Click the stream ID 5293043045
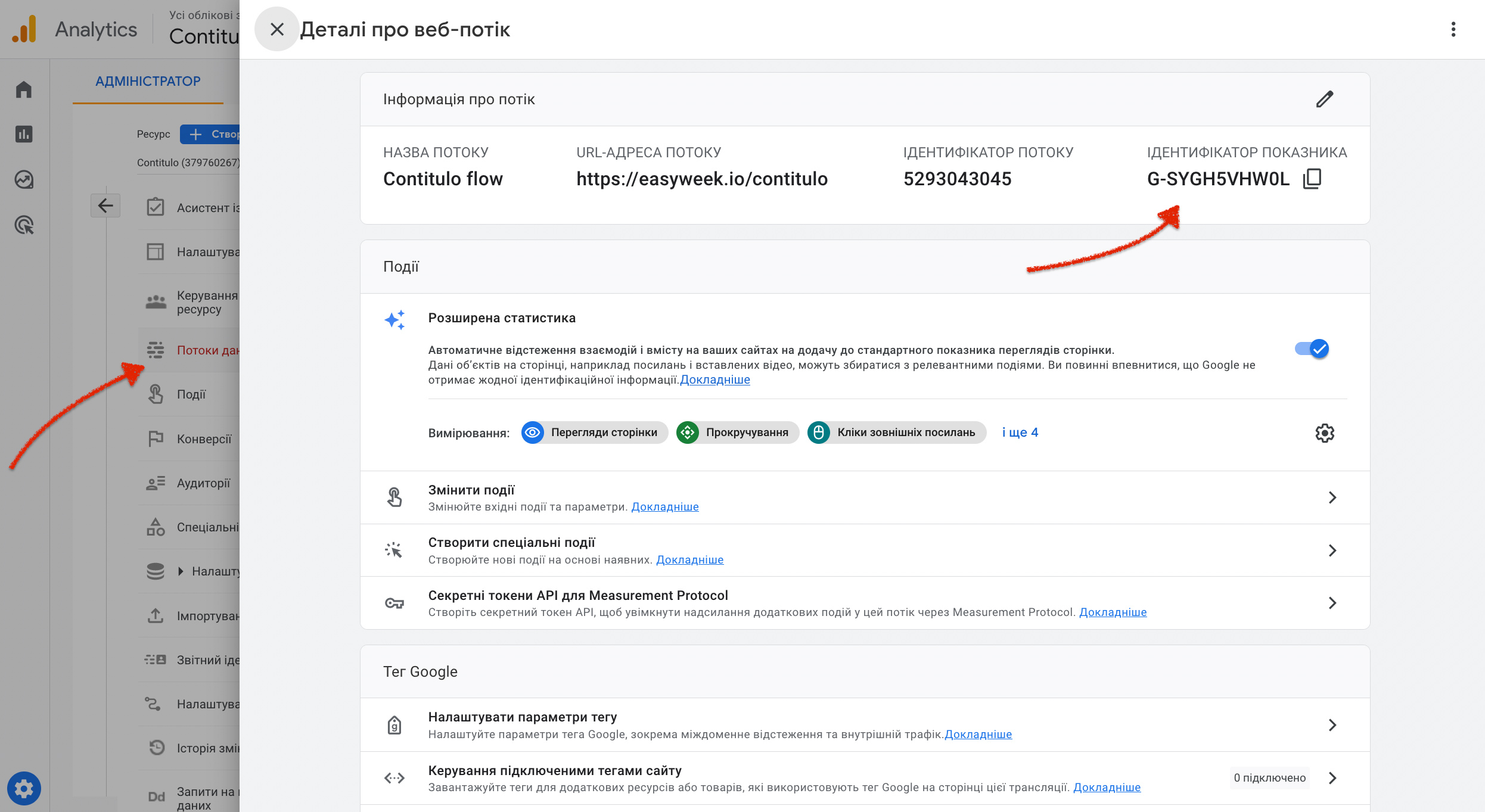The height and width of the screenshot is (812, 1485). point(957,179)
